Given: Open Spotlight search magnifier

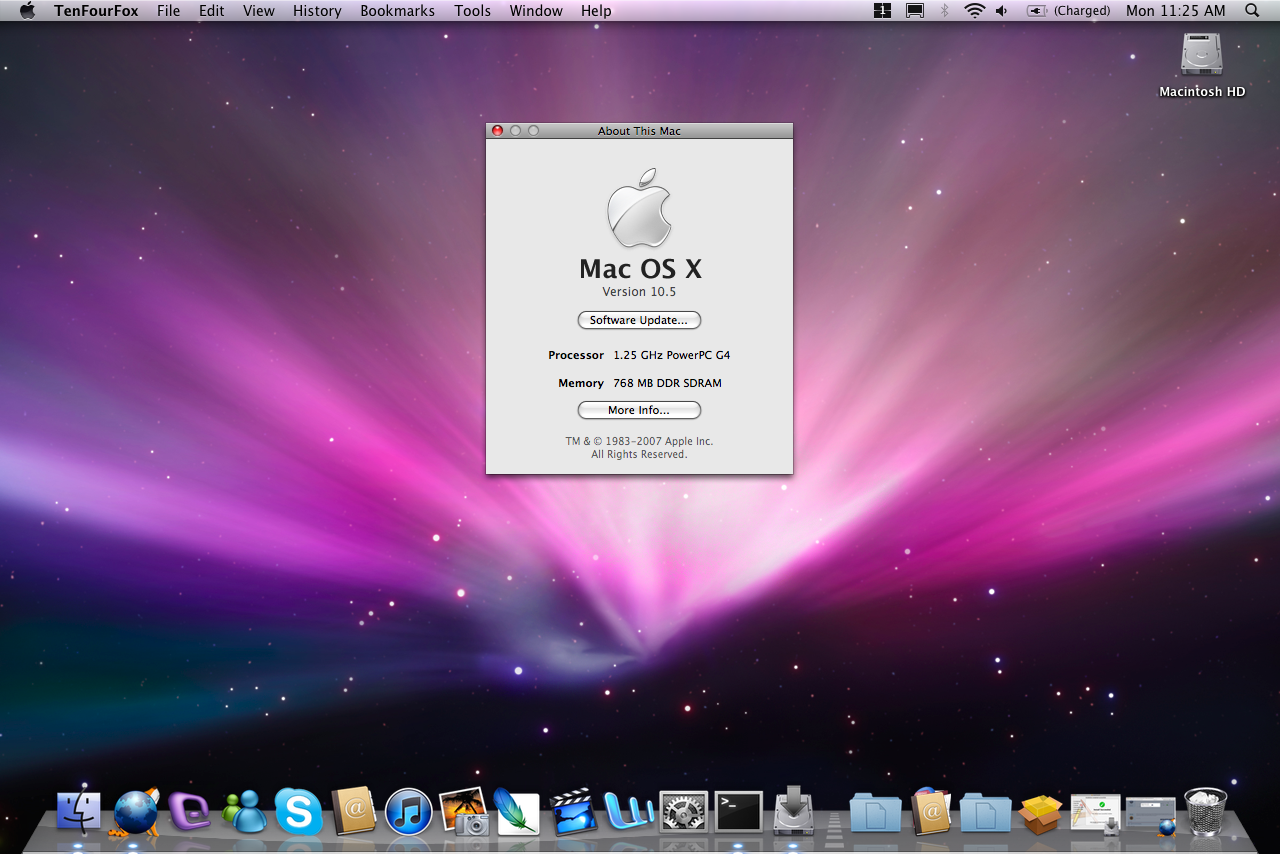Looking at the screenshot, I should (x=1252, y=10).
